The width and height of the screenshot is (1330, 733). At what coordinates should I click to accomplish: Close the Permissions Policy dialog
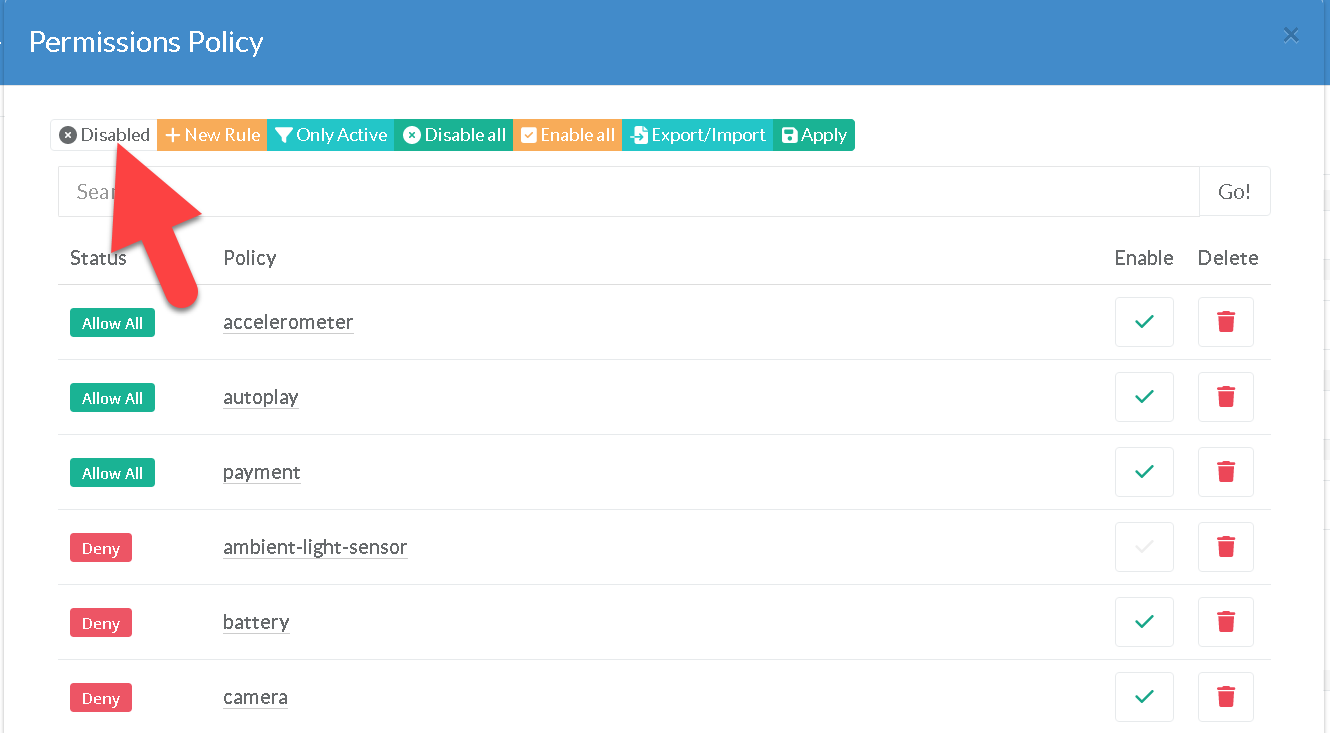point(1291,36)
